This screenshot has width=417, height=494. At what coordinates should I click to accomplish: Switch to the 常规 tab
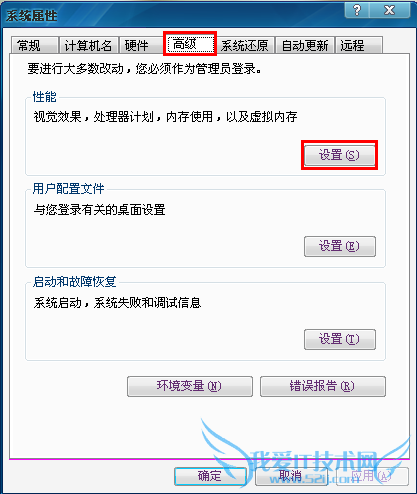pyautogui.click(x=34, y=45)
